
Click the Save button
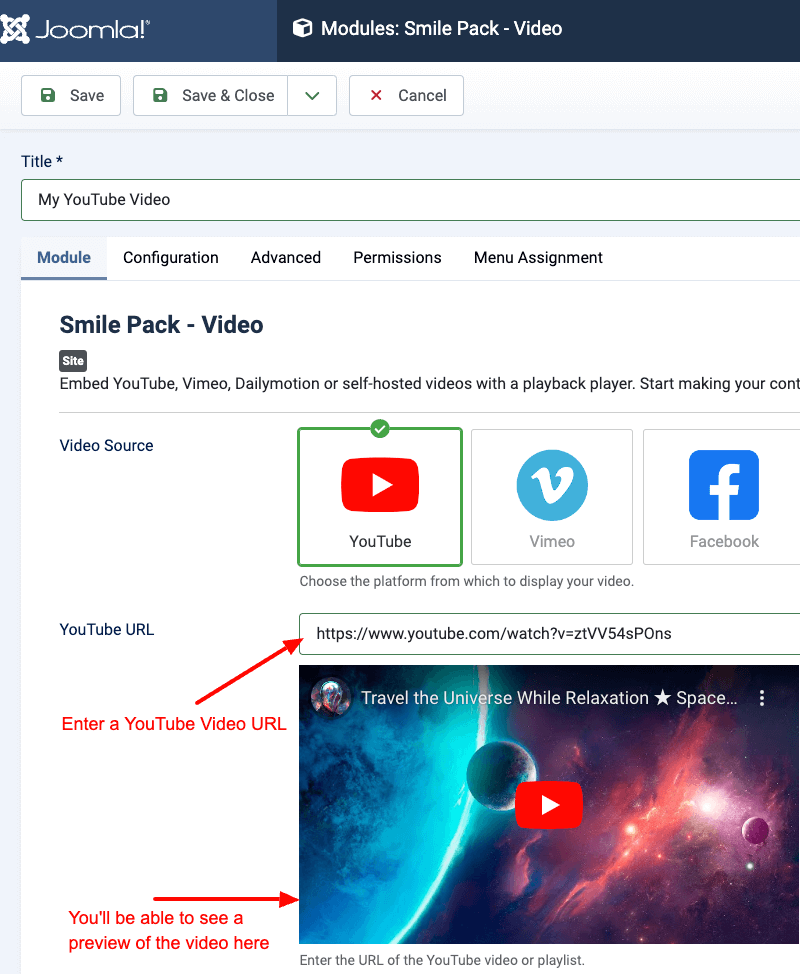pos(71,96)
